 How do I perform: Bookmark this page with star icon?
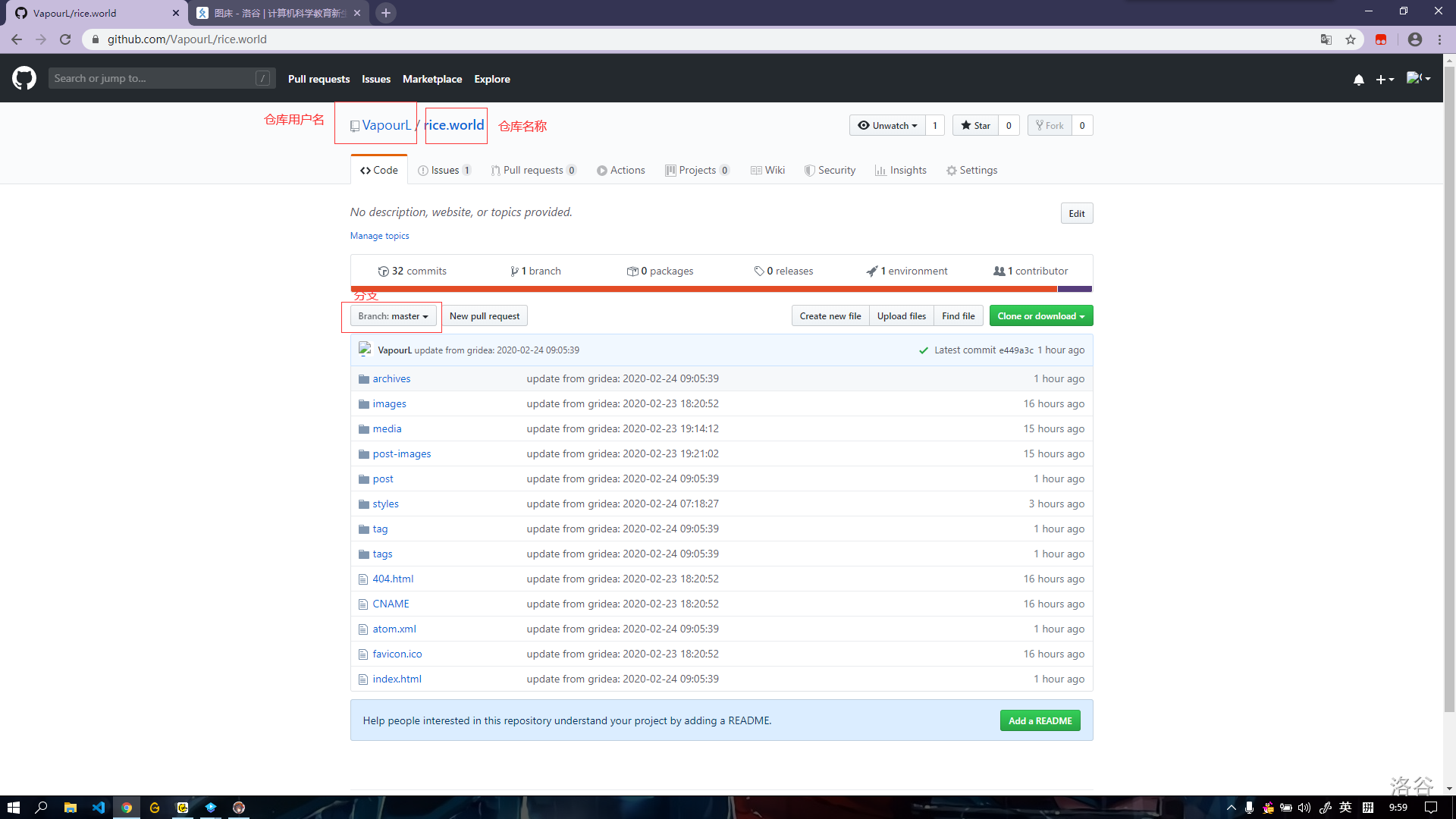(1351, 39)
